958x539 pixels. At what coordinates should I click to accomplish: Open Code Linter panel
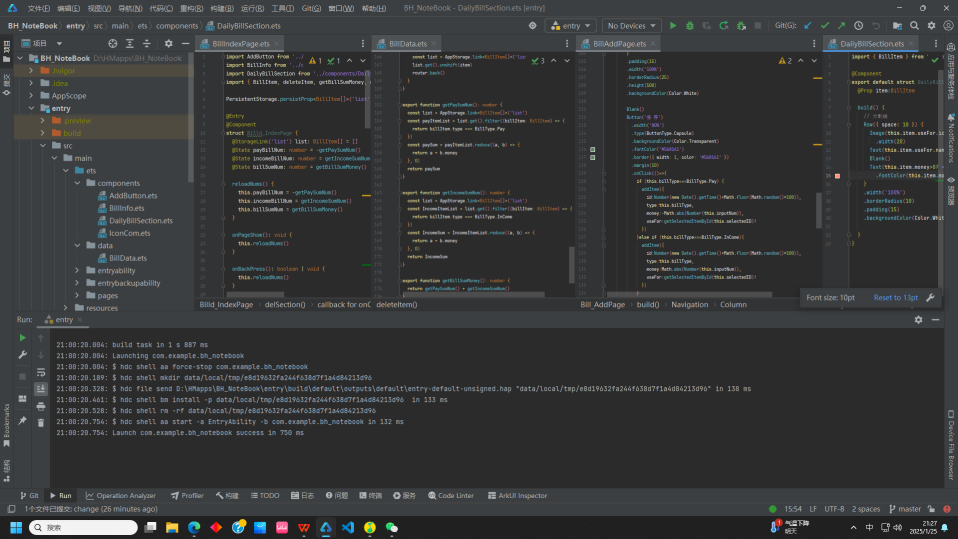(x=450, y=495)
